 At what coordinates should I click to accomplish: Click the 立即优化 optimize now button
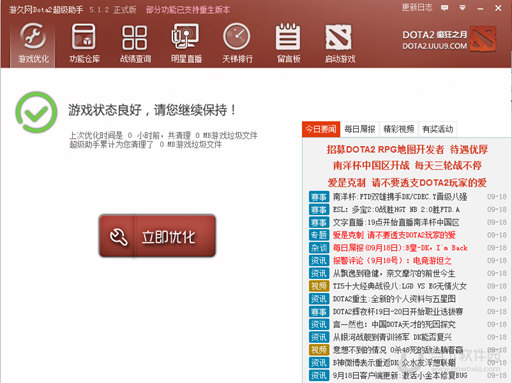[x=157, y=236]
